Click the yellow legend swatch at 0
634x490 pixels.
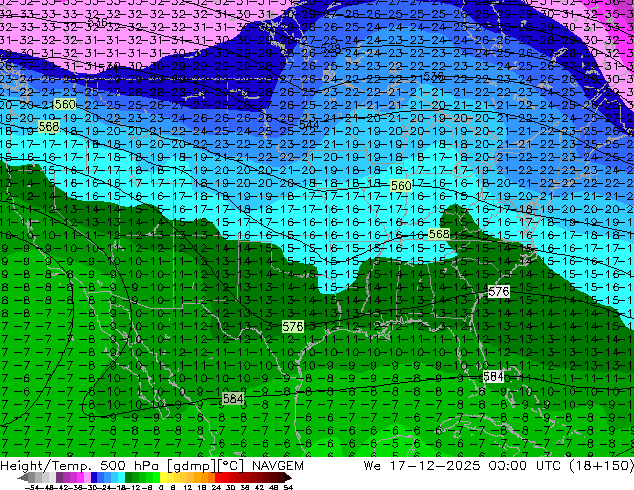pos(163,477)
